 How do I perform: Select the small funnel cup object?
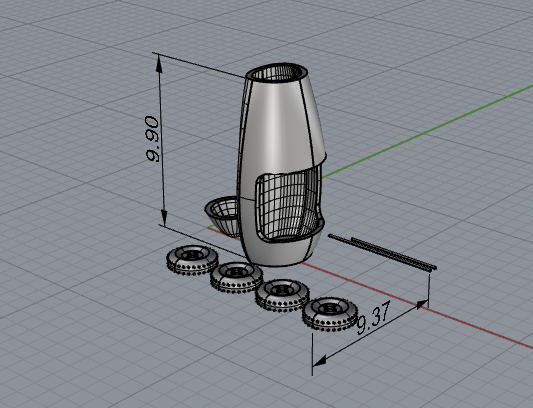click(x=223, y=216)
